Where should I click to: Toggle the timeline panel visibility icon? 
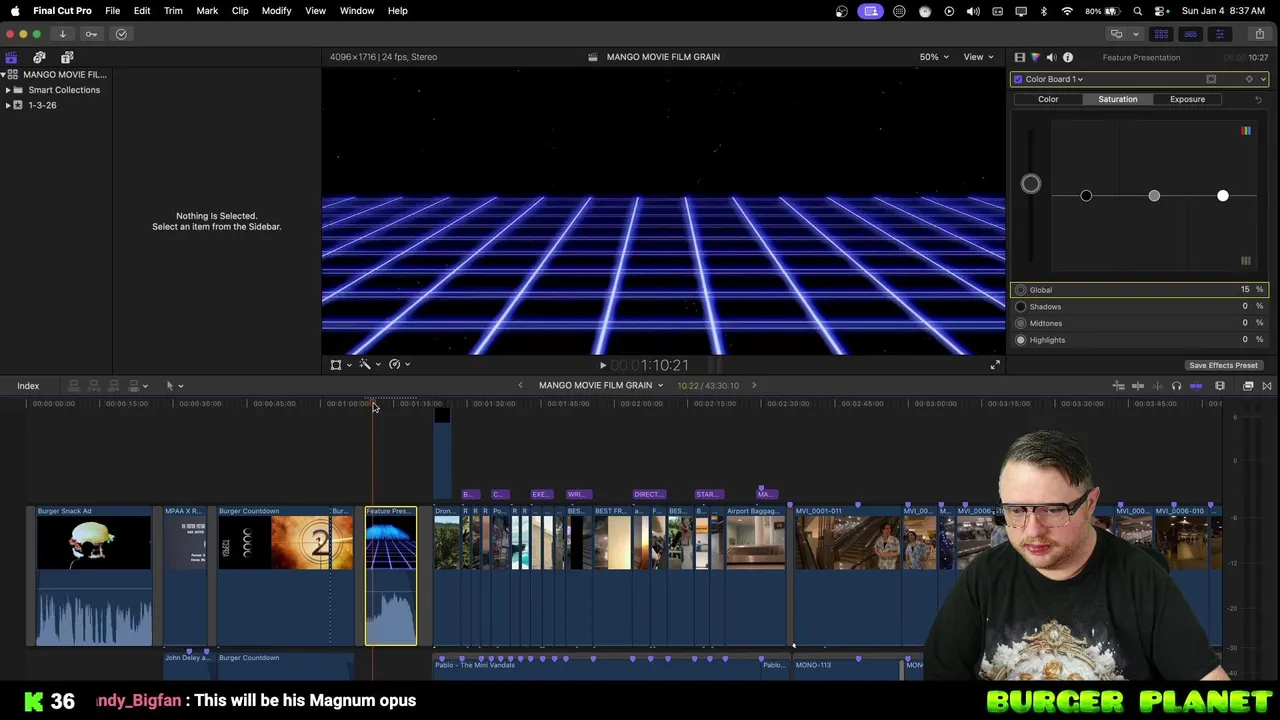click(1190, 34)
